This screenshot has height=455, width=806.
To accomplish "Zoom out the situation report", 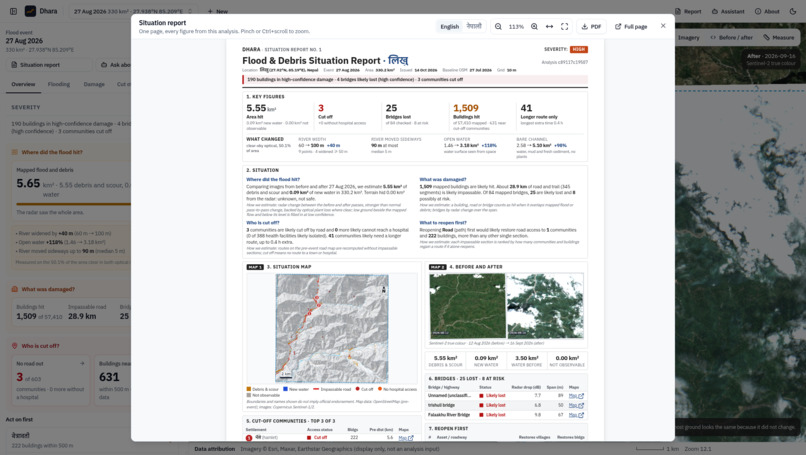I will point(498,27).
